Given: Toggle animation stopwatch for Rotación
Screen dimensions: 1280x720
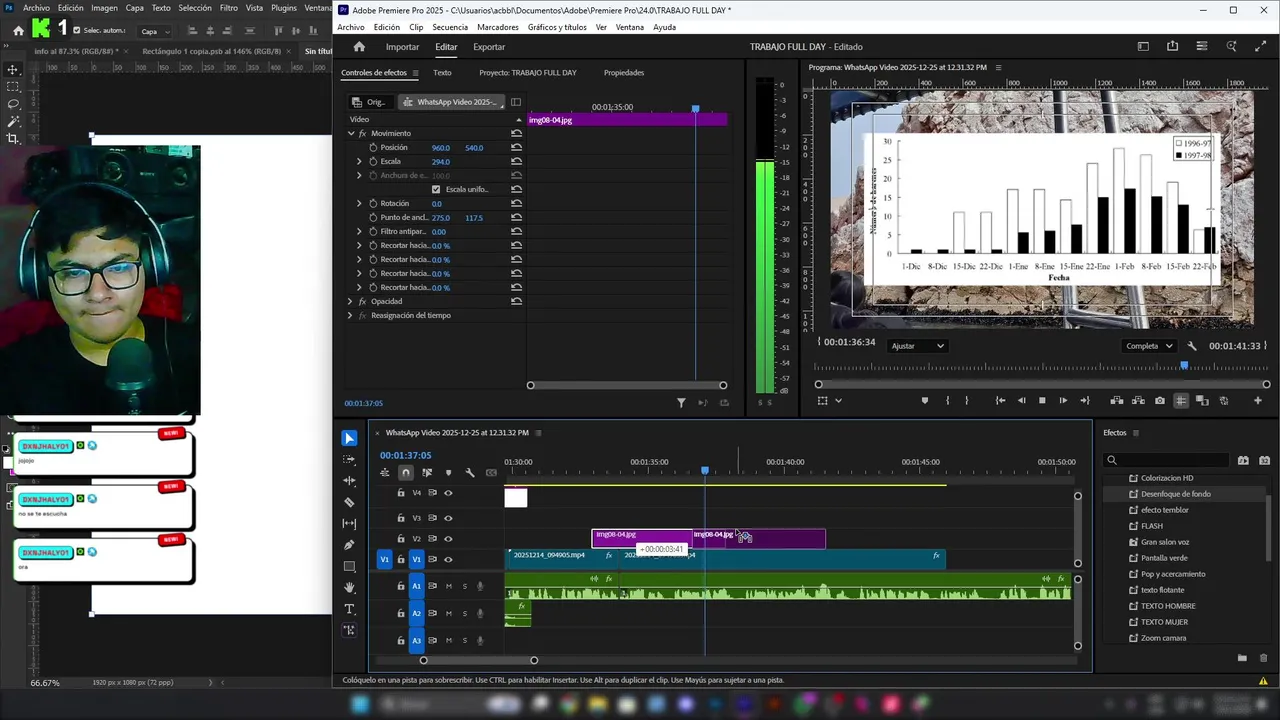Looking at the screenshot, I should [x=373, y=203].
